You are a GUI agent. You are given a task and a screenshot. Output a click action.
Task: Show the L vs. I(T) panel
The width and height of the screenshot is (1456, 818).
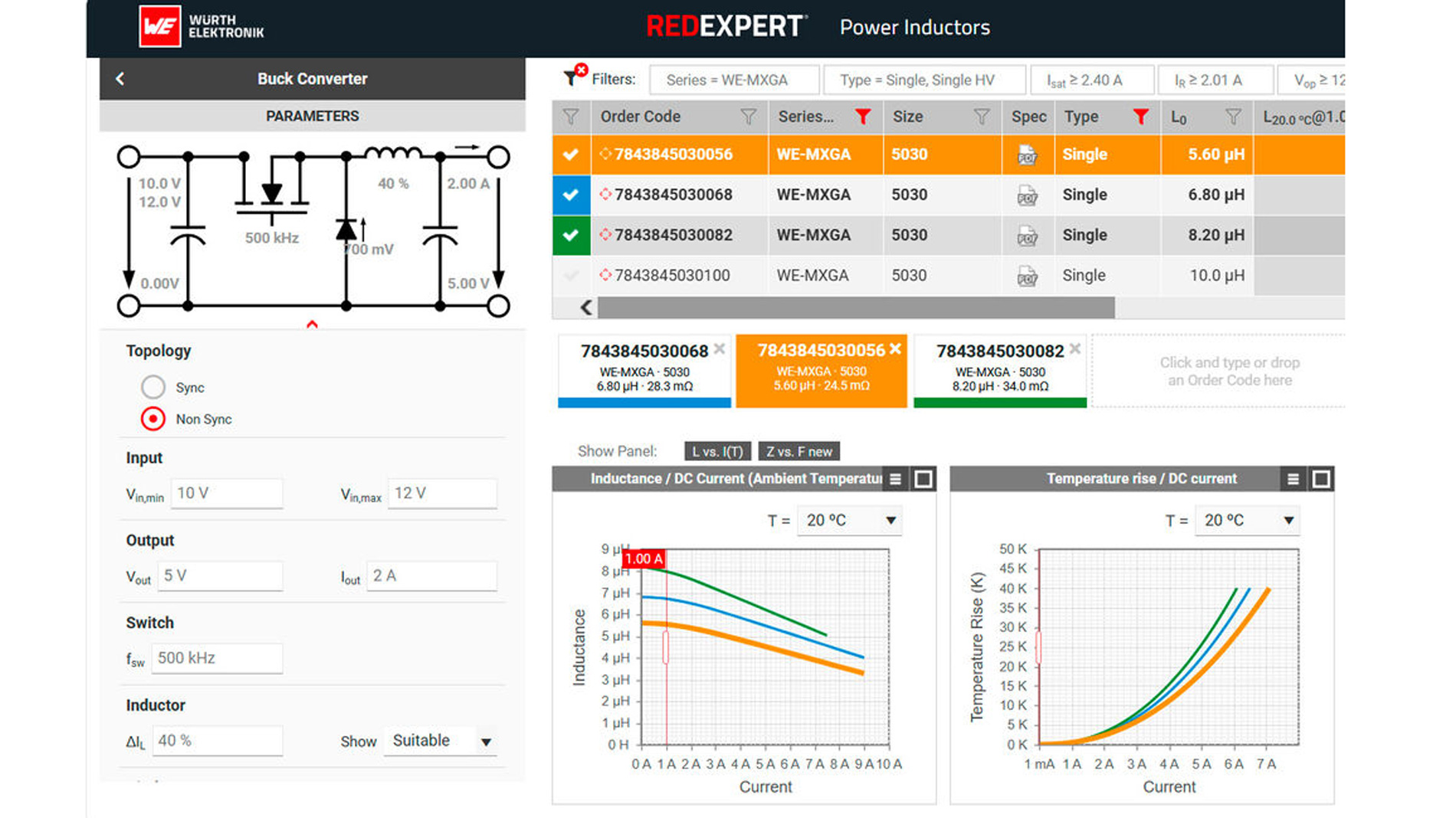pyautogui.click(x=717, y=452)
